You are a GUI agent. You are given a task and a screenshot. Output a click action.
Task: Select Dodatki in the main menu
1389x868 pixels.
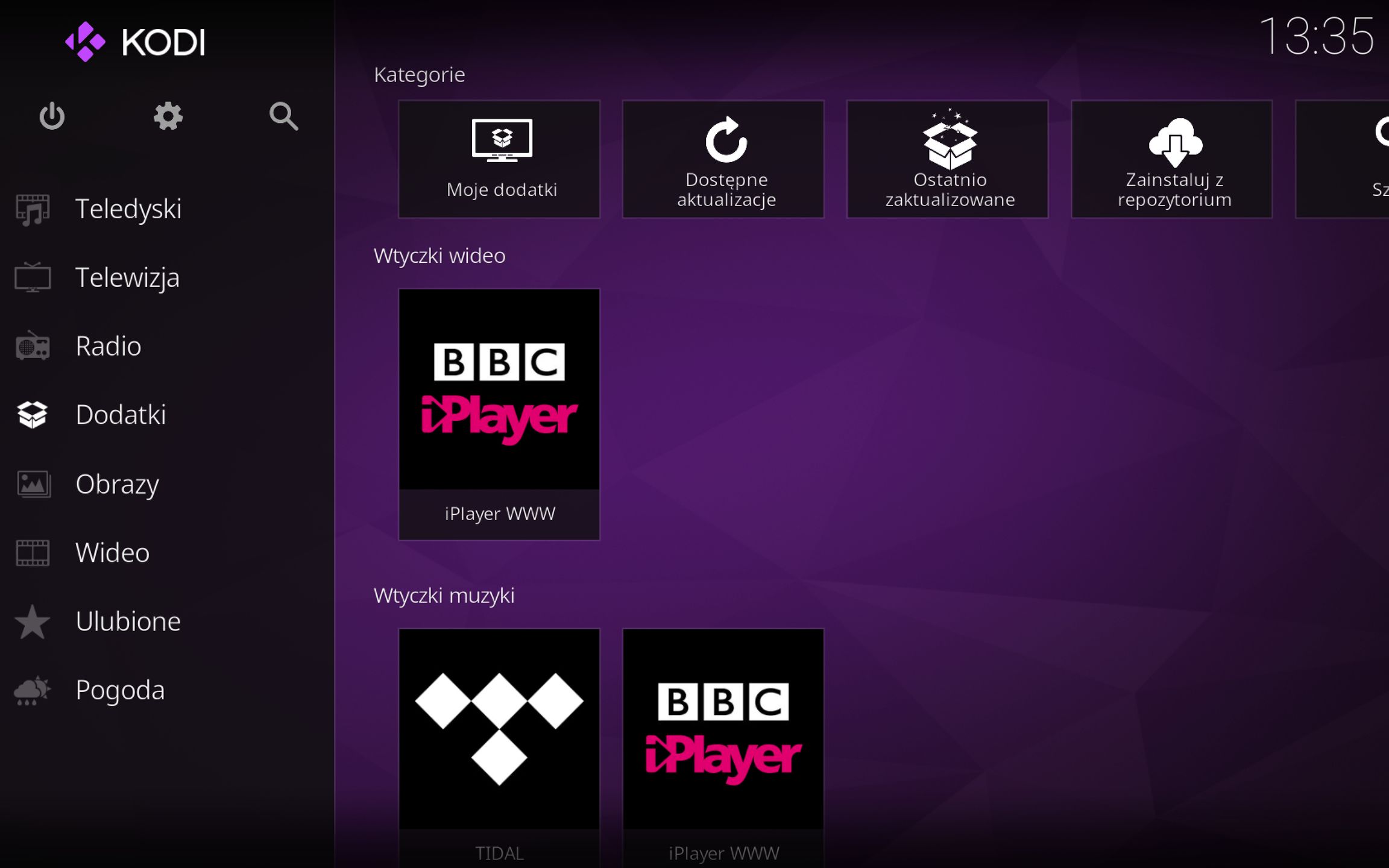click(121, 415)
